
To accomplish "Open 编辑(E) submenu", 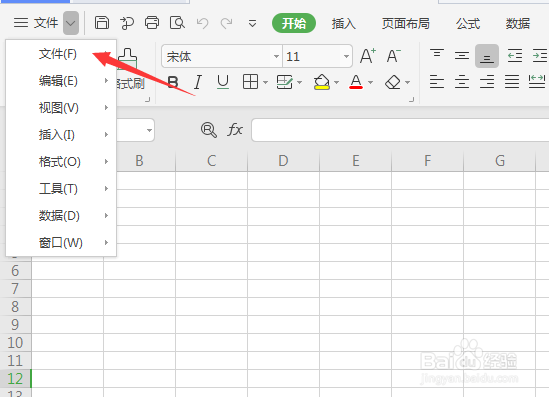I will 61,81.
